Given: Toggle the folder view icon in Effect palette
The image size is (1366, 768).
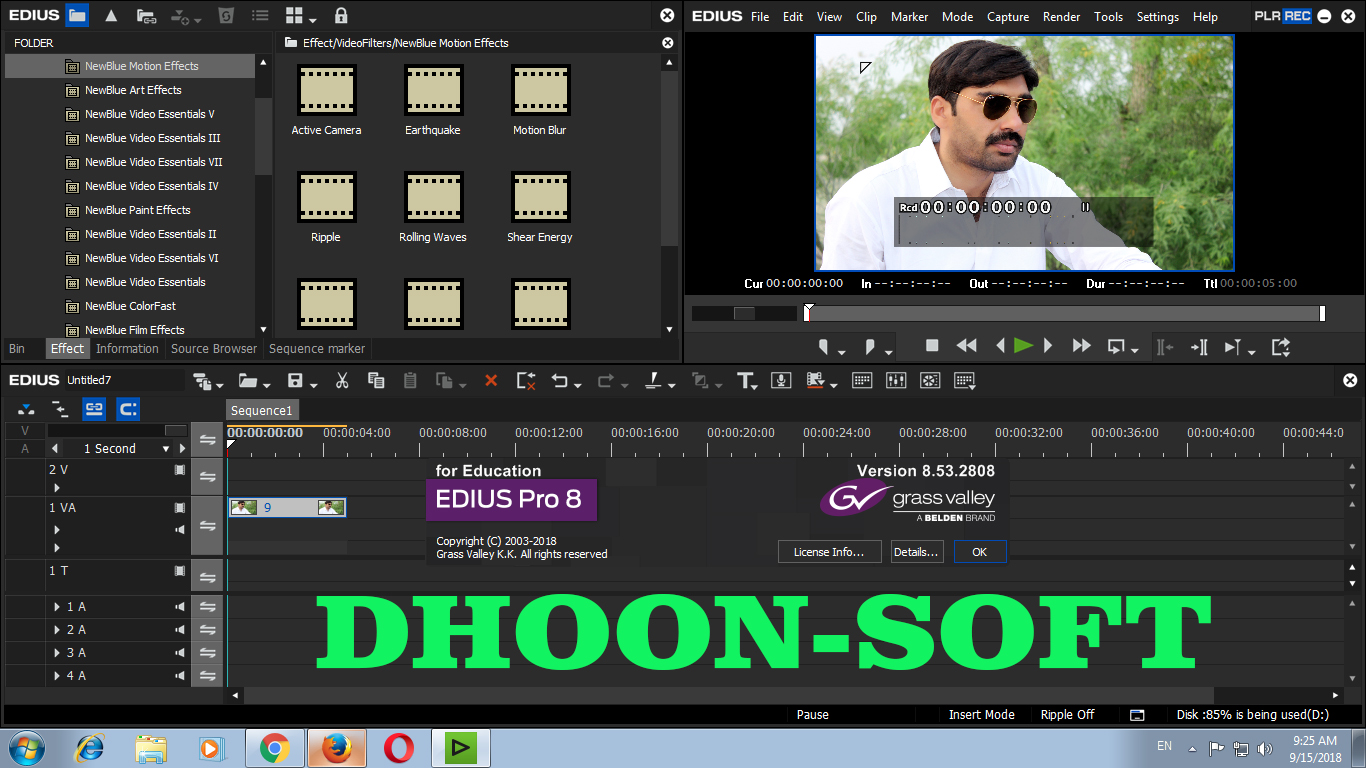Looking at the screenshot, I should click(77, 16).
